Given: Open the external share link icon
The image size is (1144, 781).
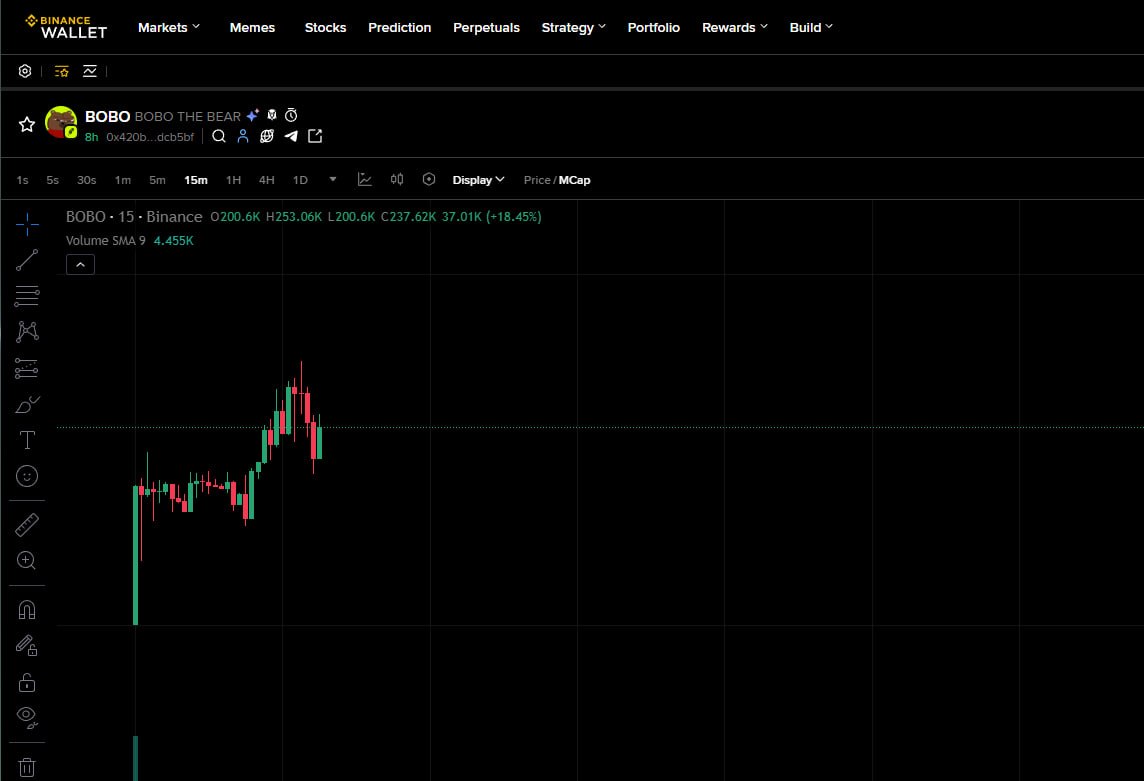Looking at the screenshot, I should 315,136.
